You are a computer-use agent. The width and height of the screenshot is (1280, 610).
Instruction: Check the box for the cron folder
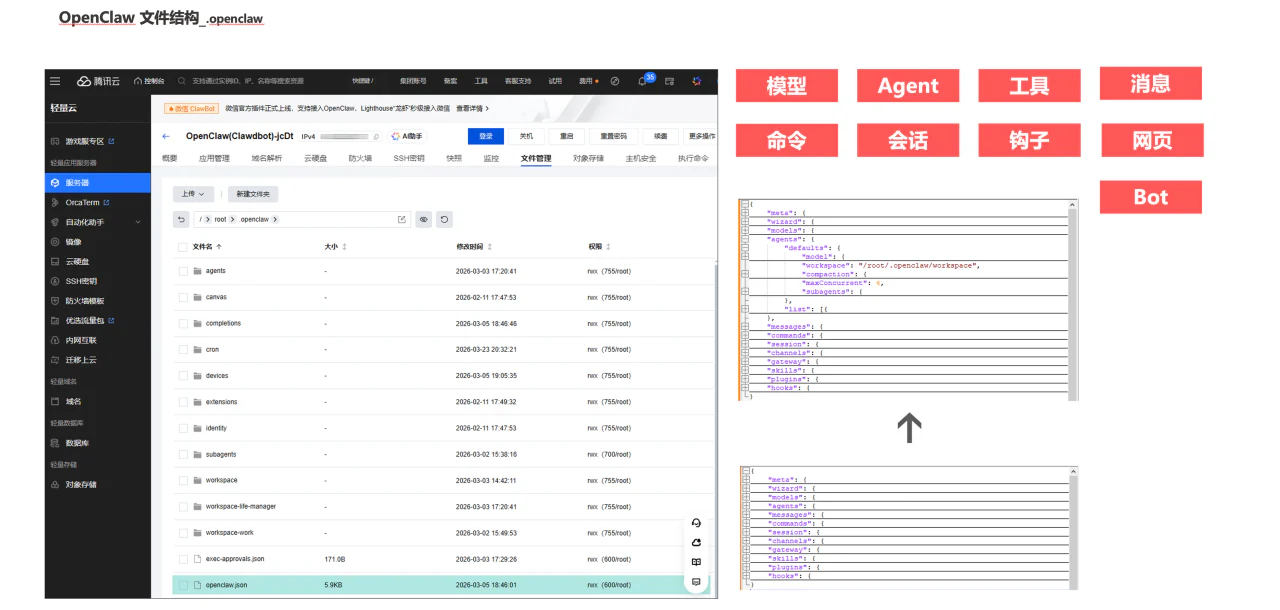(183, 350)
